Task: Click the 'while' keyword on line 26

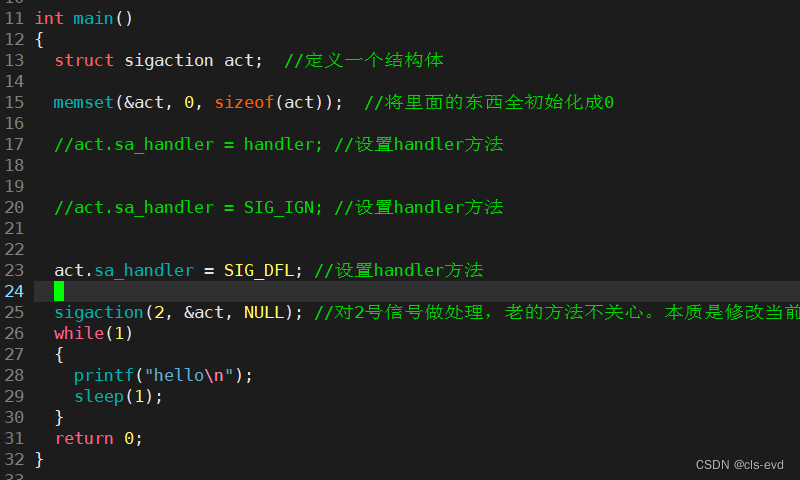Action: (79, 333)
